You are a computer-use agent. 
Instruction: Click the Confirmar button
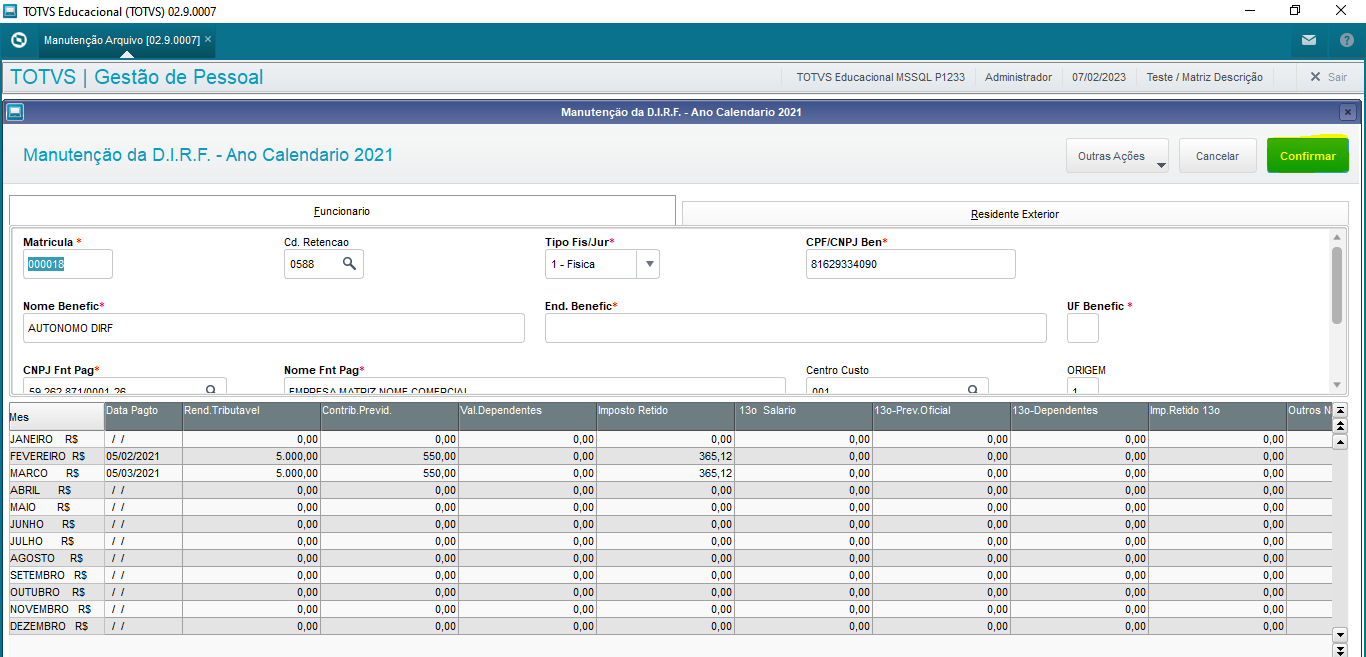click(1308, 156)
